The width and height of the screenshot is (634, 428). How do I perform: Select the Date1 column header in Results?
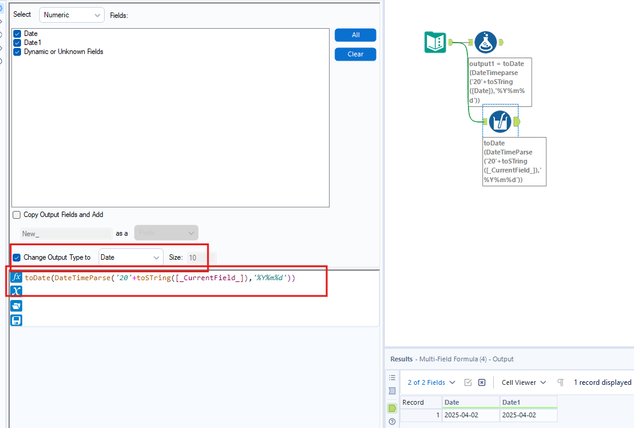[x=528, y=402]
